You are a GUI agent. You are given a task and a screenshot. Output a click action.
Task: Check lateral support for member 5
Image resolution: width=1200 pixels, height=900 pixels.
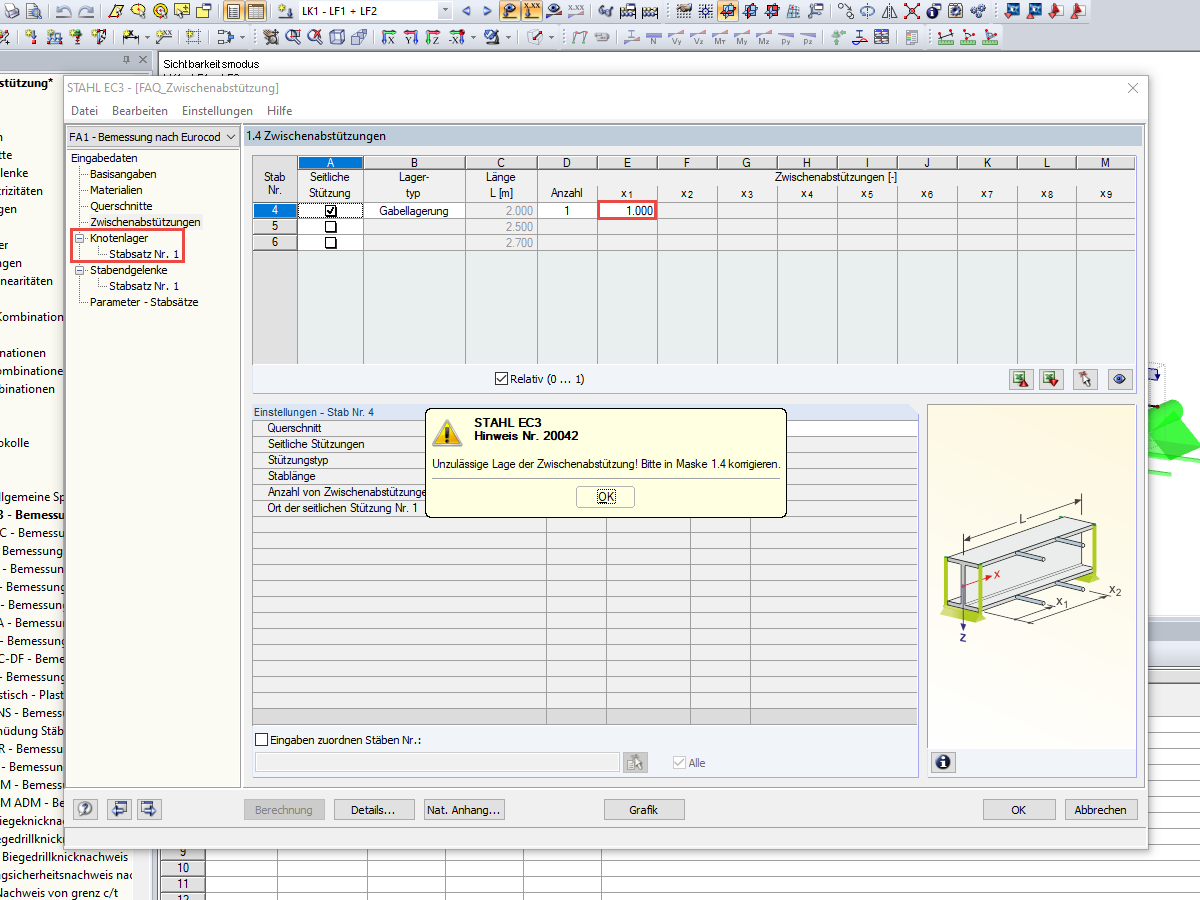(331, 227)
